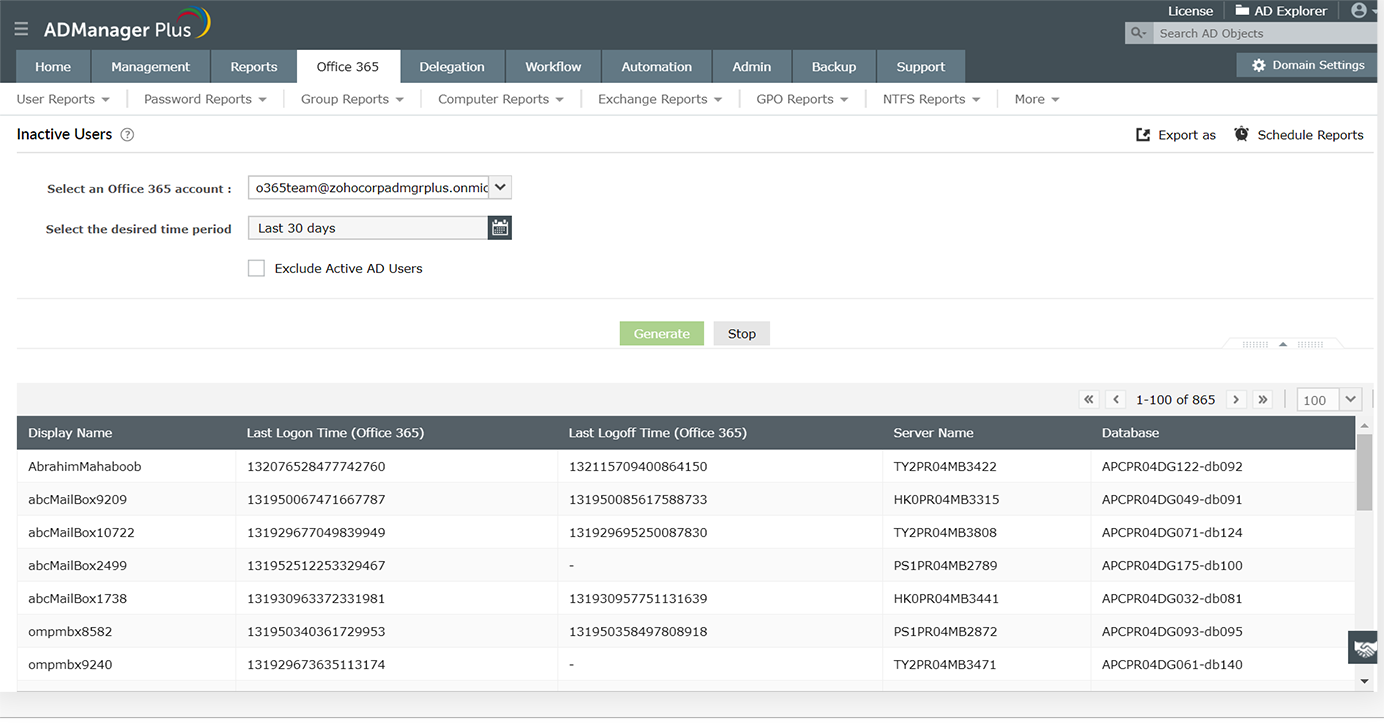1384x723 pixels.
Task: Sort by the Server Name column header
Action: [933, 433]
